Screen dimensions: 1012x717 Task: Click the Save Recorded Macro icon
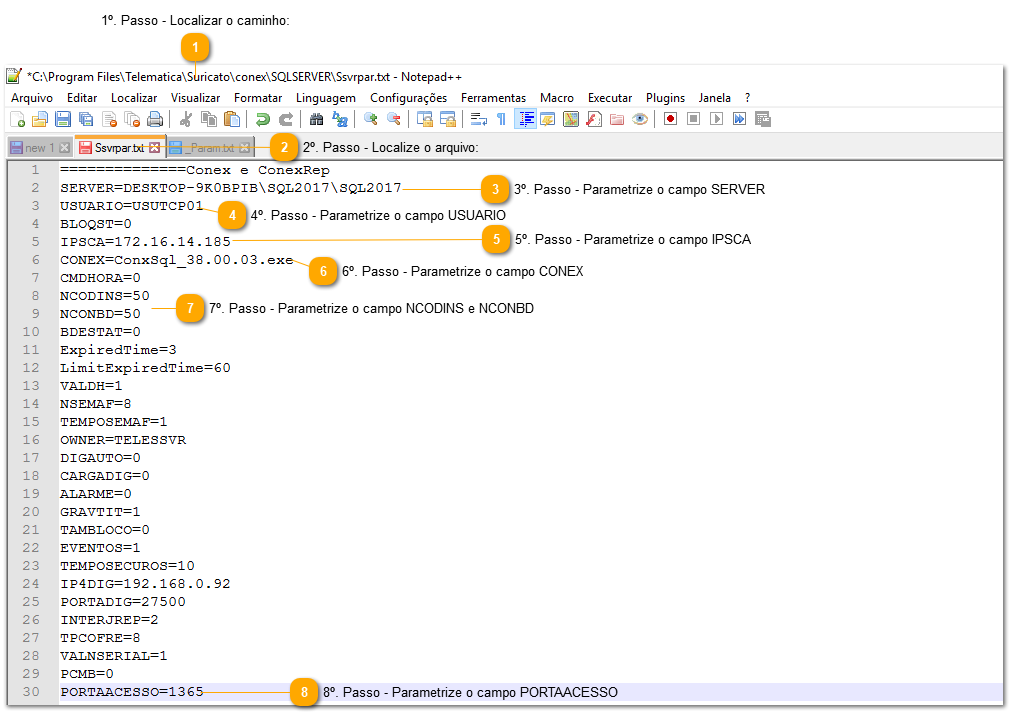(x=763, y=119)
